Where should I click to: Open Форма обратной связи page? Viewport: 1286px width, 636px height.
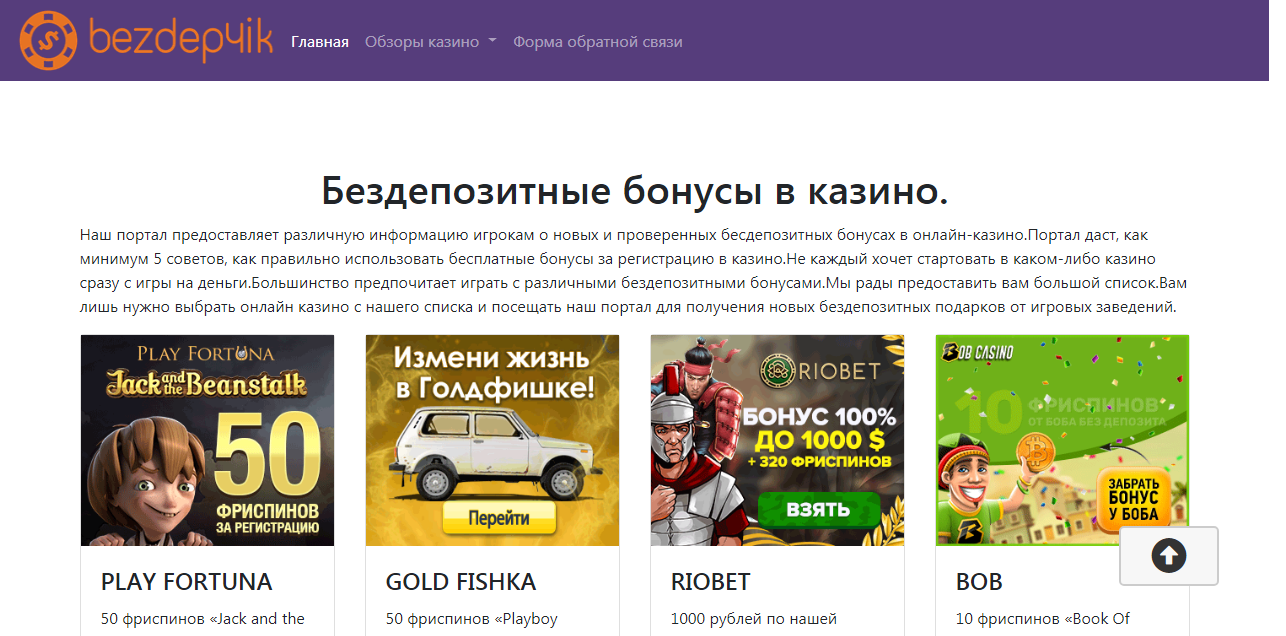598,42
